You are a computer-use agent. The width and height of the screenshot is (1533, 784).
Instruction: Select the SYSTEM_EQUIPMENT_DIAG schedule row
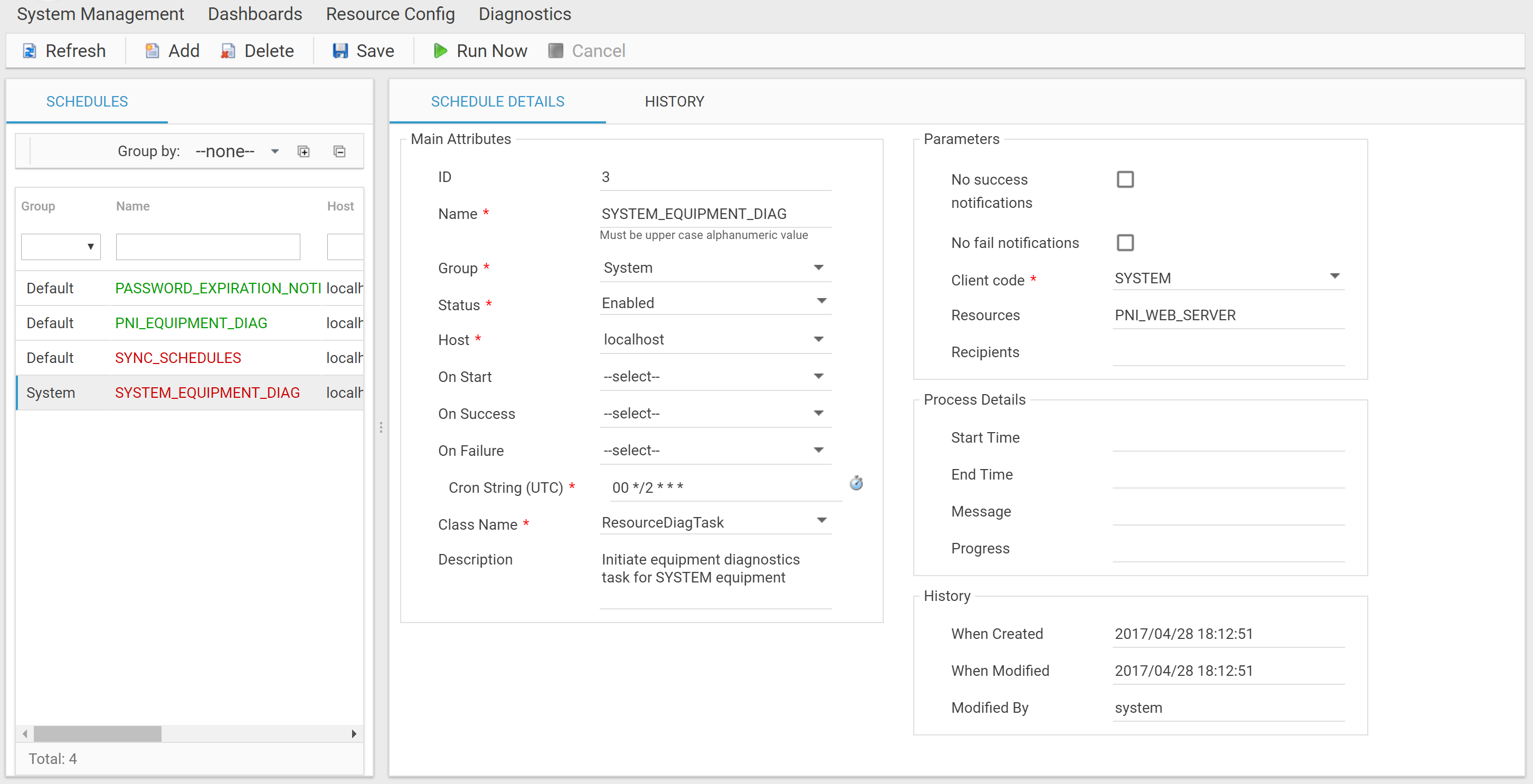point(190,393)
